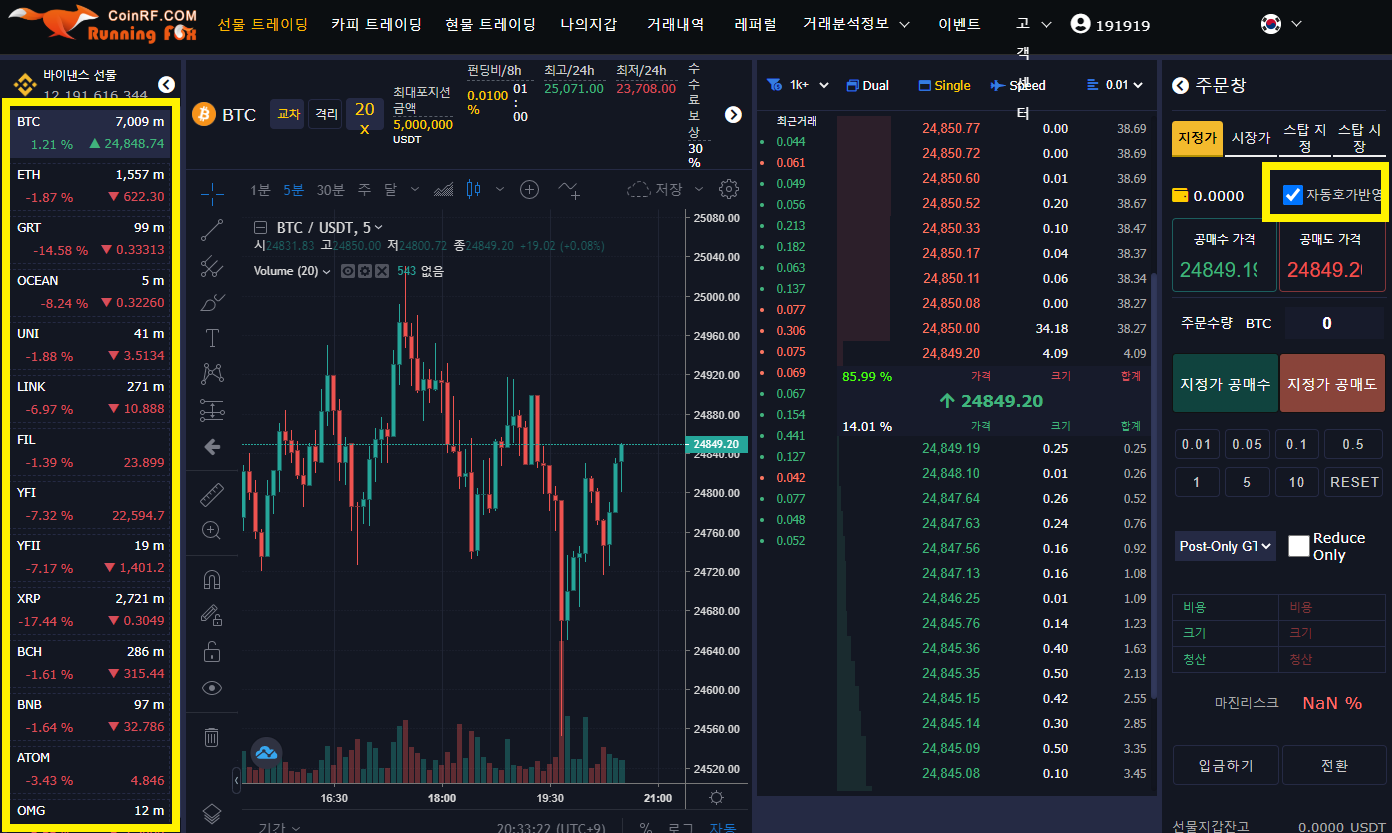
Task: Select the crosshair cursor tool
Action: (212, 192)
